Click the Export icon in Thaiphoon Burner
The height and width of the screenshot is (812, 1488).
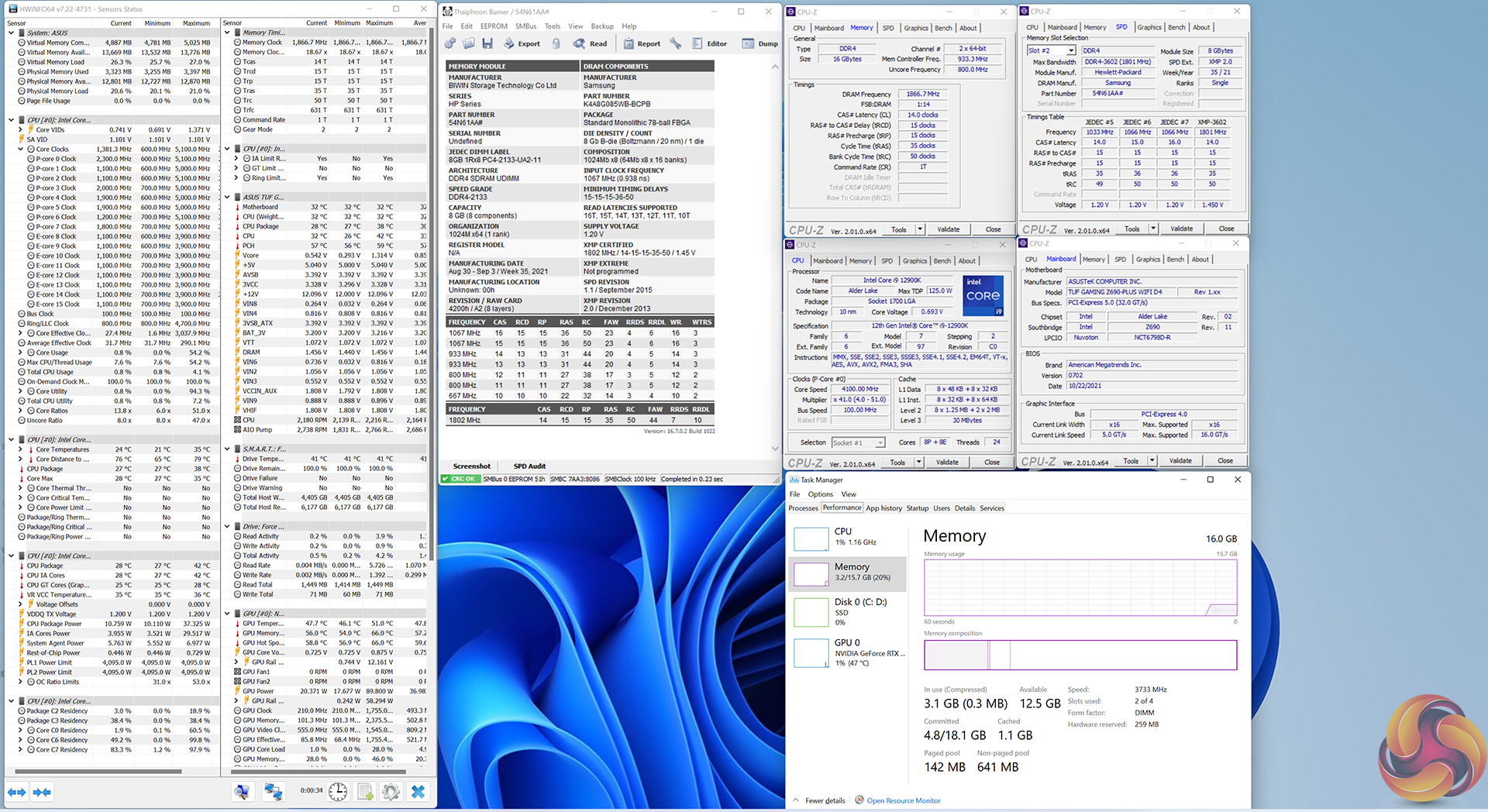click(x=522, y=44)
